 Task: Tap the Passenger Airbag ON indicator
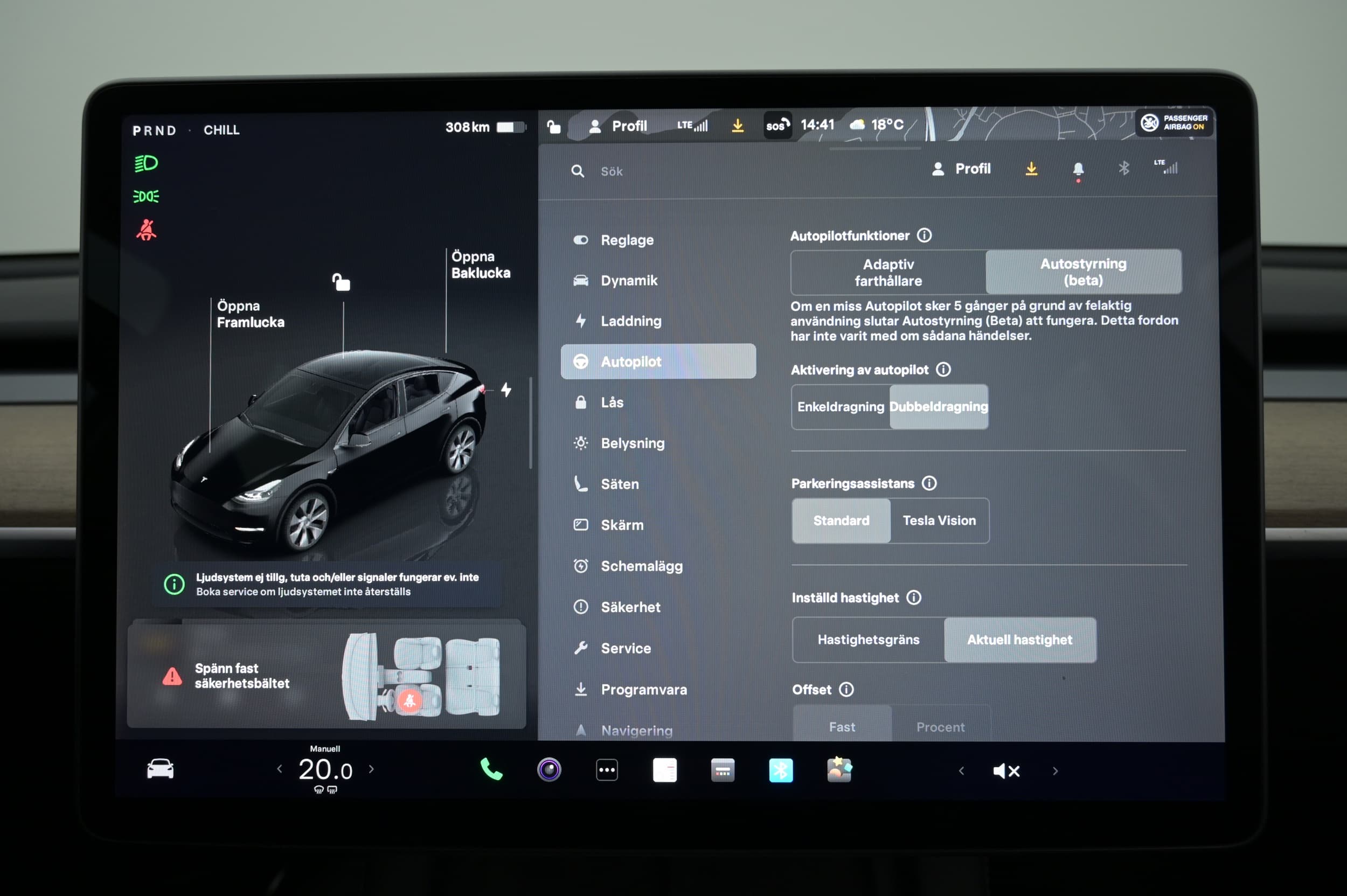[x=1174, y=122]
